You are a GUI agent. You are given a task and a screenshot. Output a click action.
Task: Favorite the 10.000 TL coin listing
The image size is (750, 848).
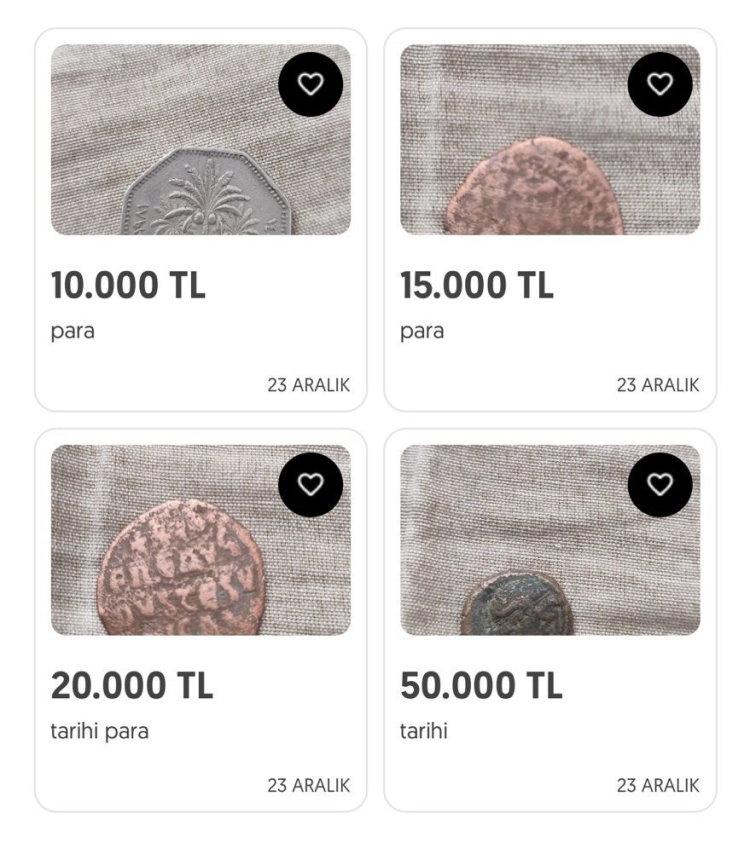tap(310, 84)
